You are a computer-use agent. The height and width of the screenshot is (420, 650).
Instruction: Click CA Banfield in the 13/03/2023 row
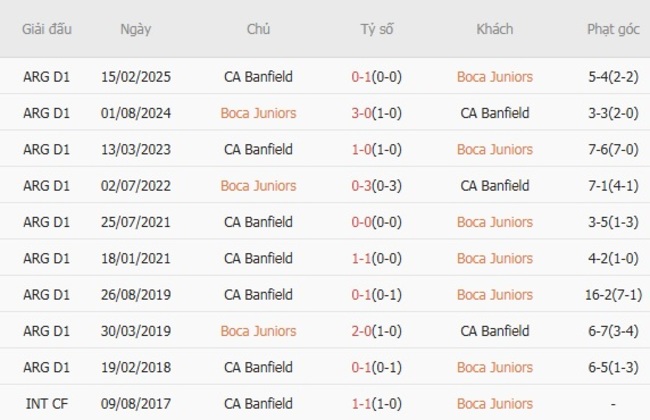pos(258,149)
